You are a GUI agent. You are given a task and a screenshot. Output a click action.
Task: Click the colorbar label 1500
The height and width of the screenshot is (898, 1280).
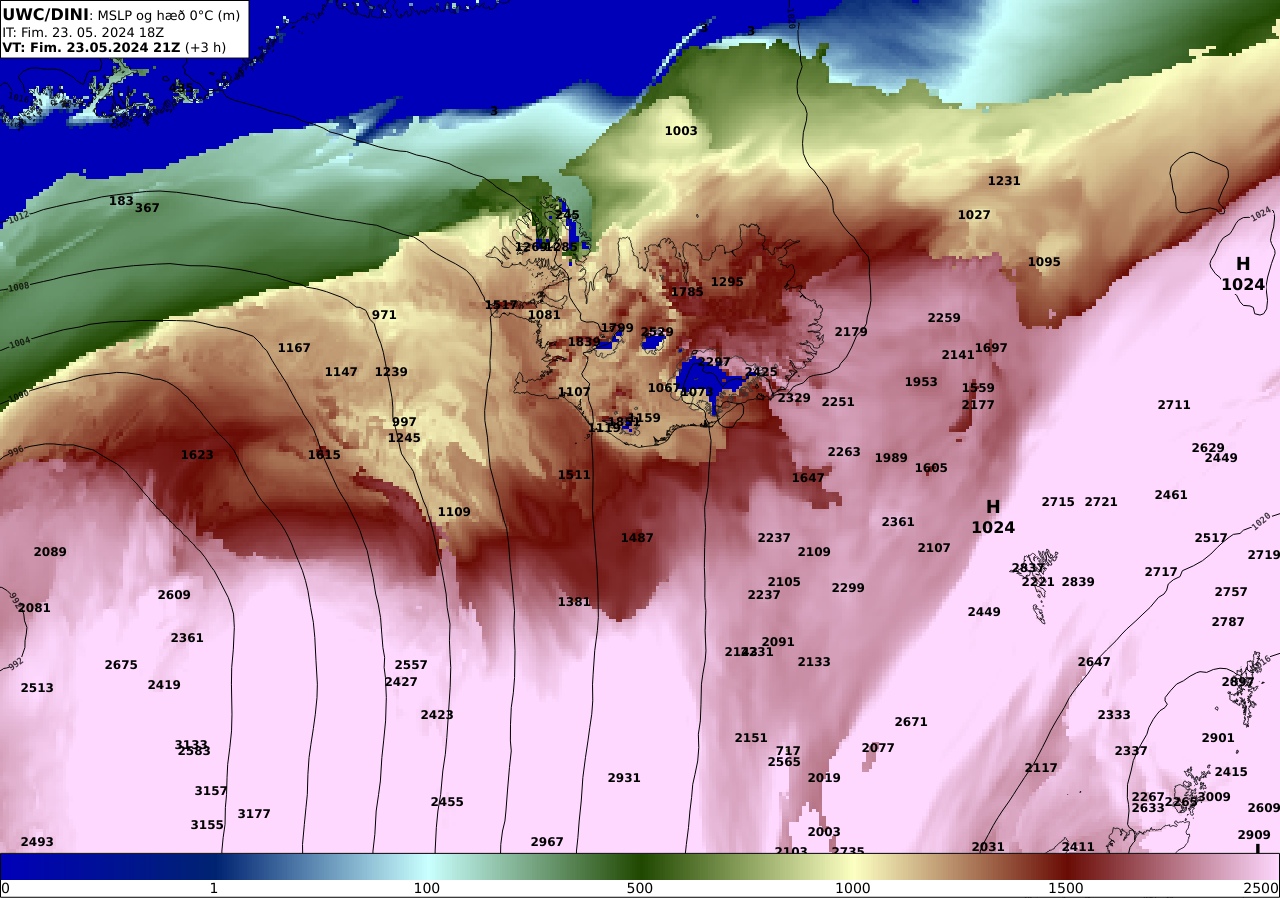pyautogui.click(x=1066, y=888)
